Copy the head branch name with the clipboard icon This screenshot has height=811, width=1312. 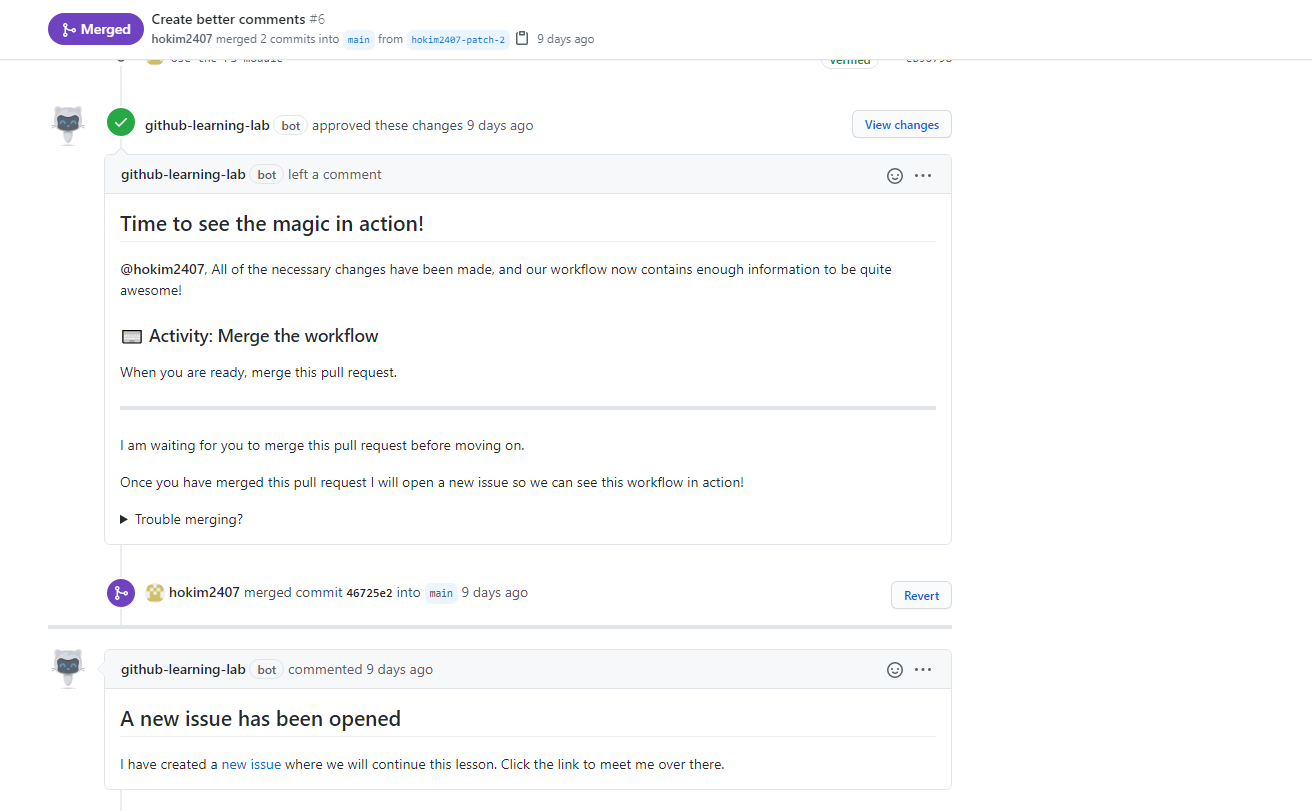[522, 39]
